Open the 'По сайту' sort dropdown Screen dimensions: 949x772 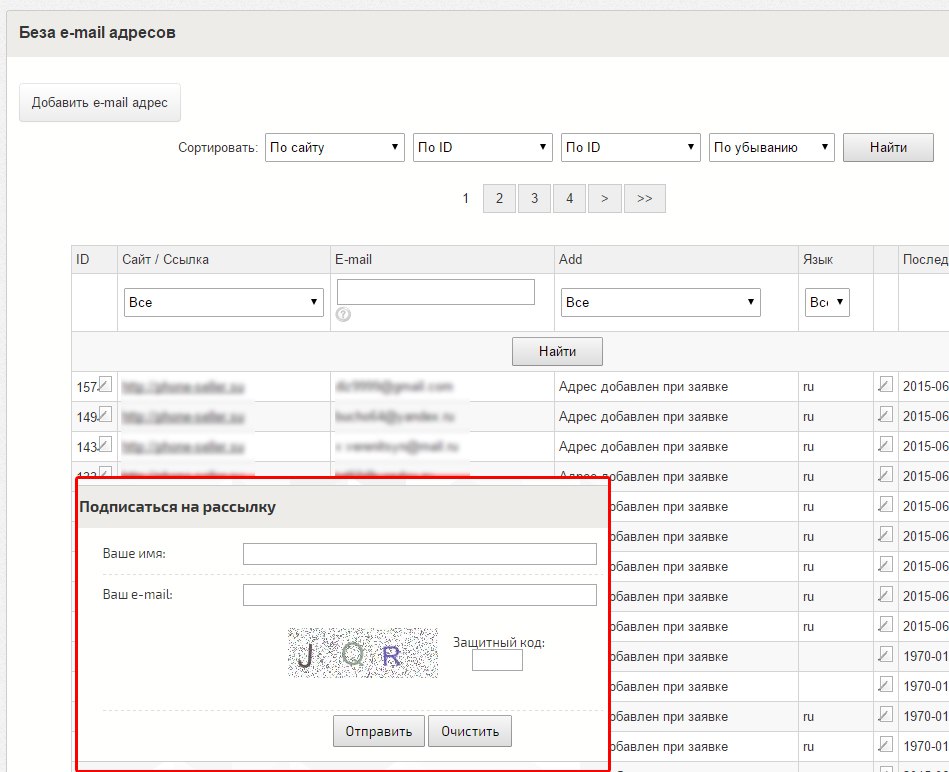pos(334,148)
